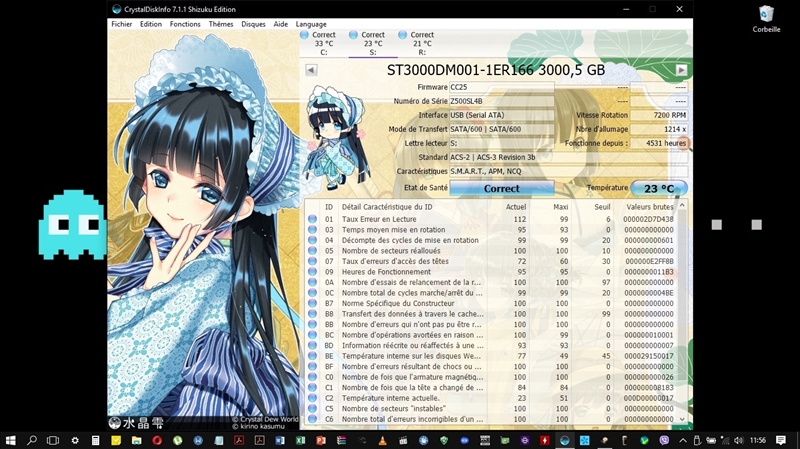Open Viber from the taskbar
Image resolution: width=800 pixels, height=449 pixels.
click(664, 440)
